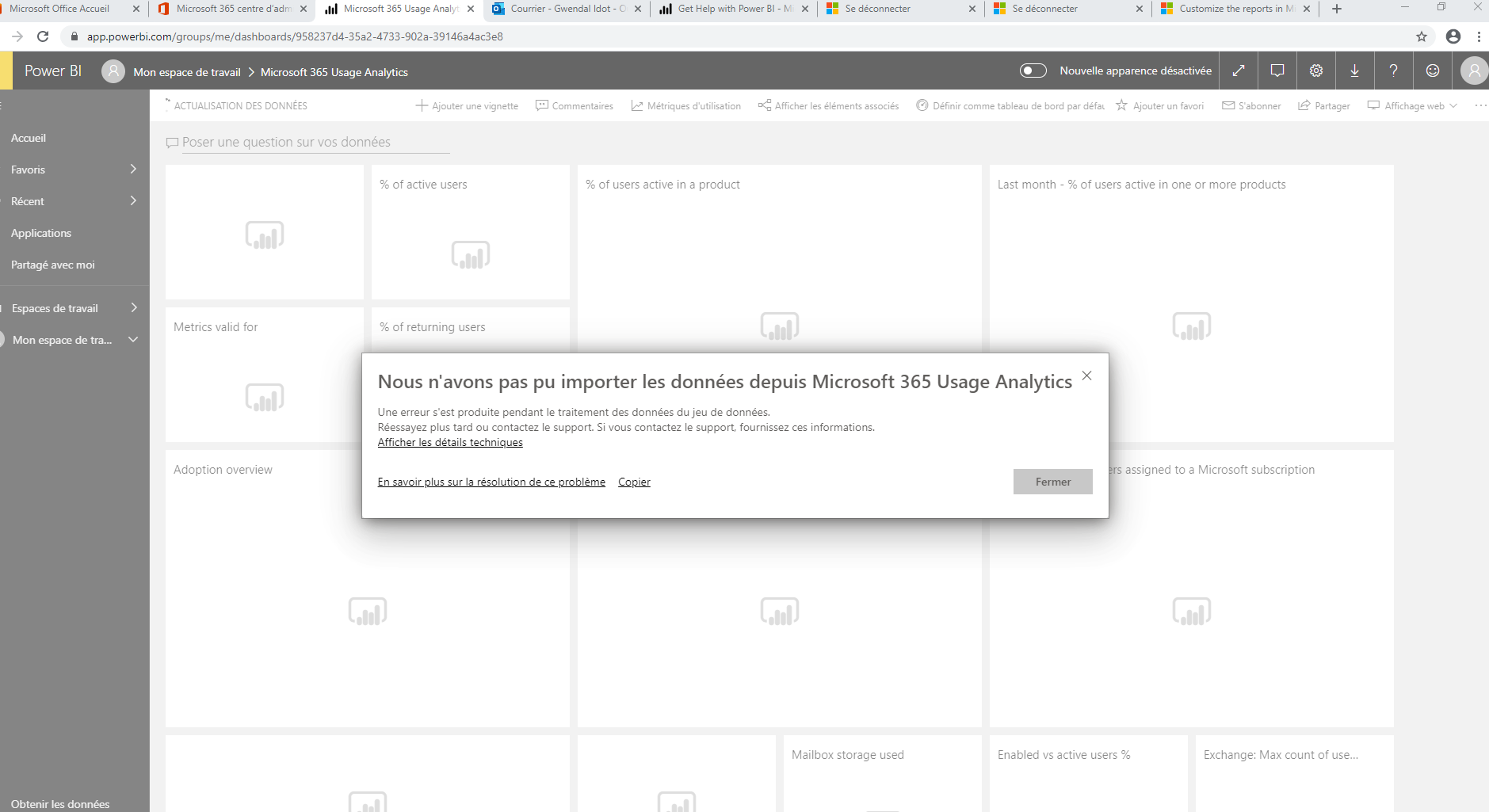
Task: Click the Power BI logo text
Action: [53, 71]
